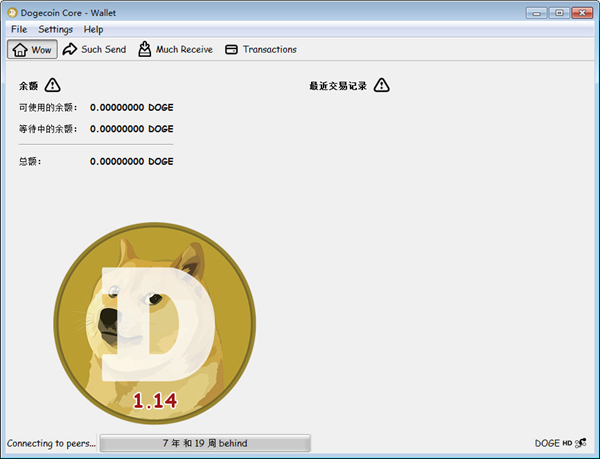Click the Dogecoin title bar icon
Screen dimensions: 600x459
[12, 12]
